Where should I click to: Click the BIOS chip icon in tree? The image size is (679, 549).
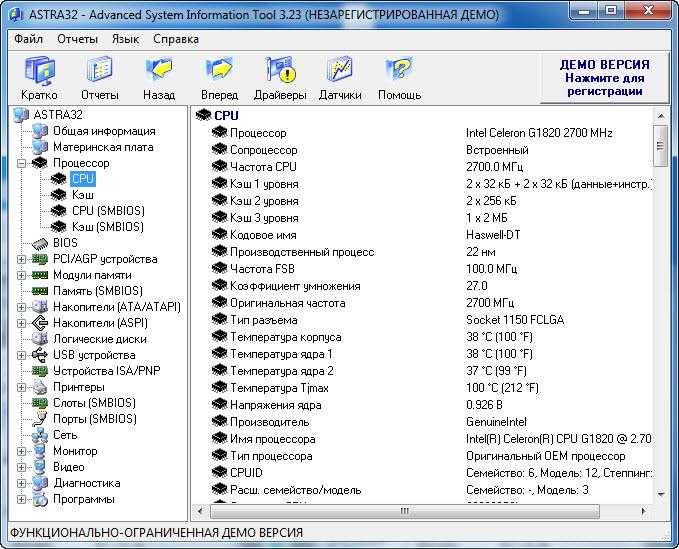40,243
